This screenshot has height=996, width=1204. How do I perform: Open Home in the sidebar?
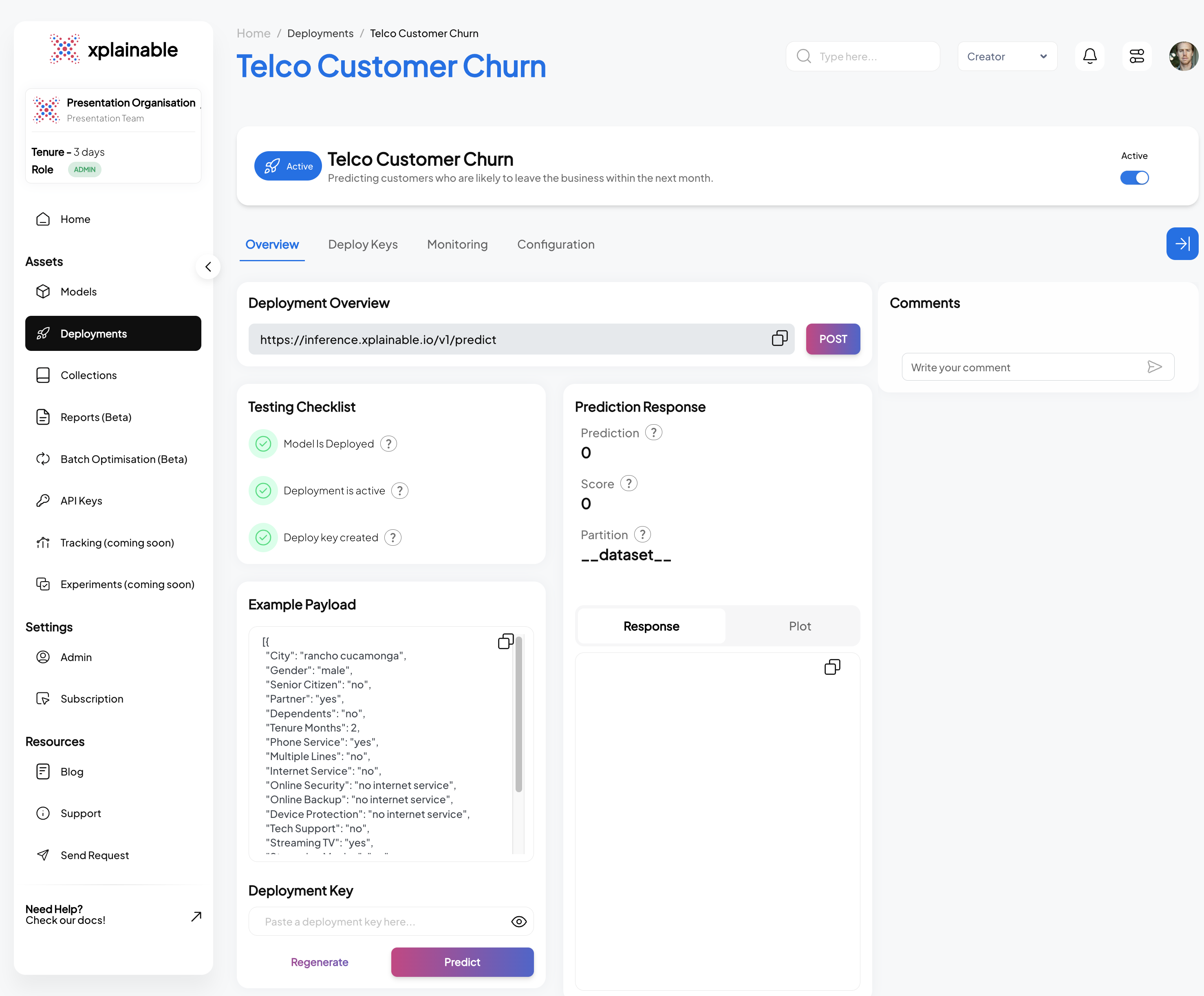click(x=113, y=219)
